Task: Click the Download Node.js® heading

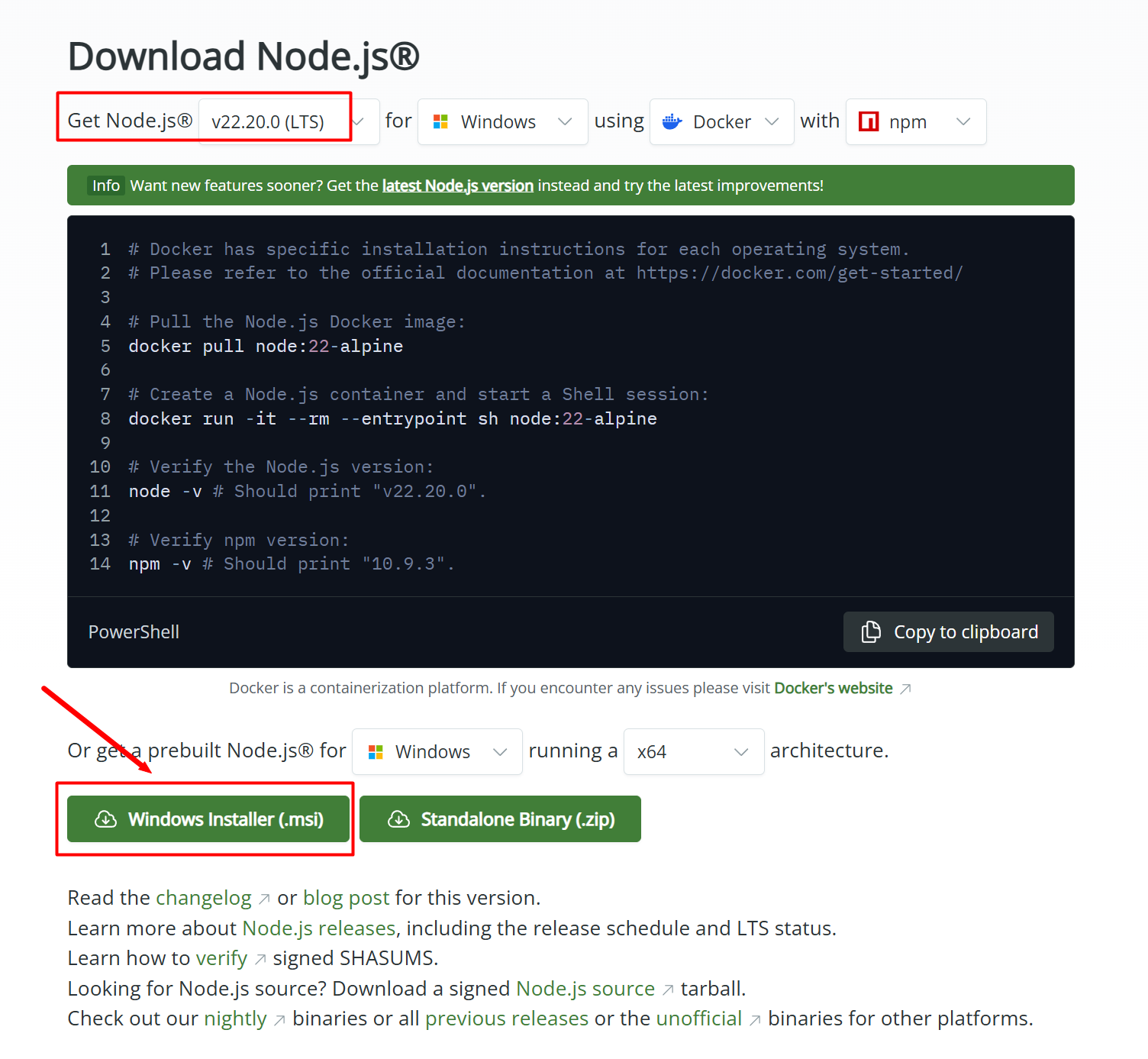Action: click(243, 57)
